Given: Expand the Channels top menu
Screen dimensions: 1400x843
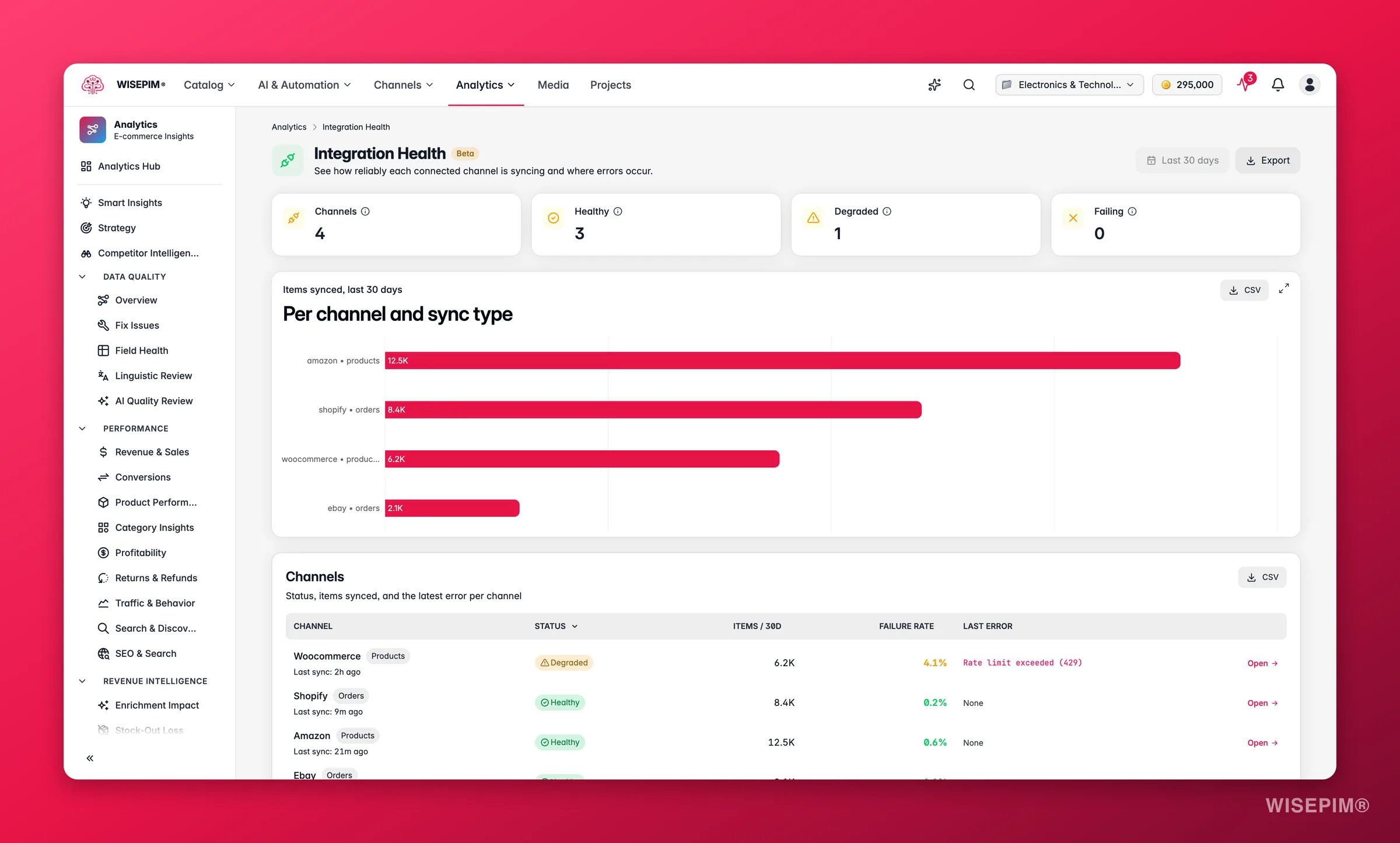Looking at the screenshot, I should (404, 85).
